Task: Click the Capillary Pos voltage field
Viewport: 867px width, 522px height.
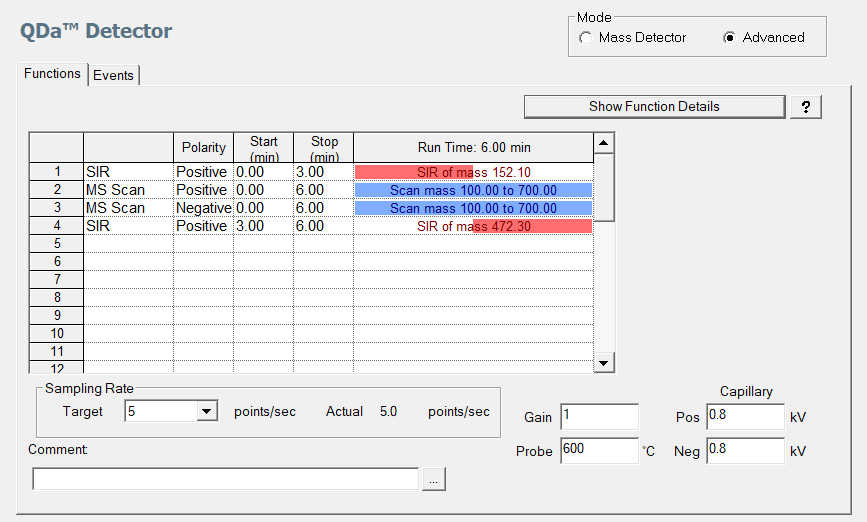Action: point(745,416)
